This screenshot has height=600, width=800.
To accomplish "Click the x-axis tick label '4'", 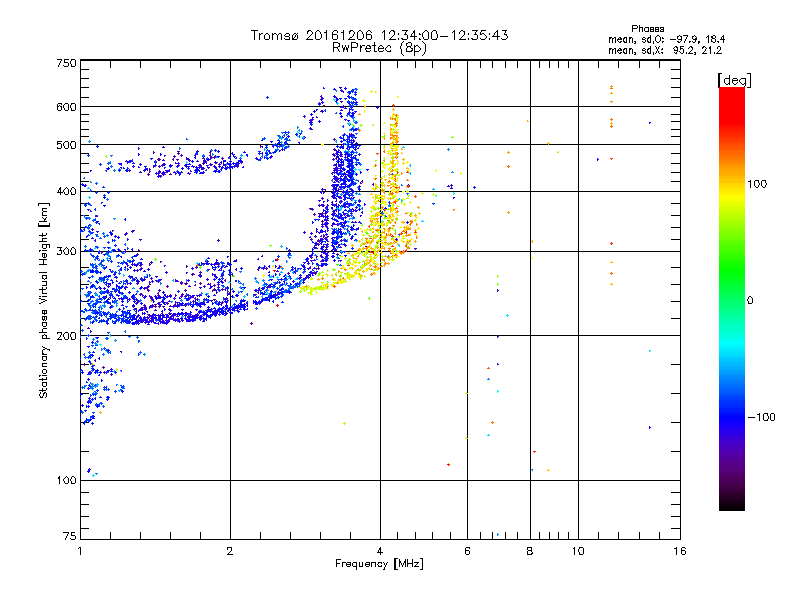I will click(x=380, y=551).
